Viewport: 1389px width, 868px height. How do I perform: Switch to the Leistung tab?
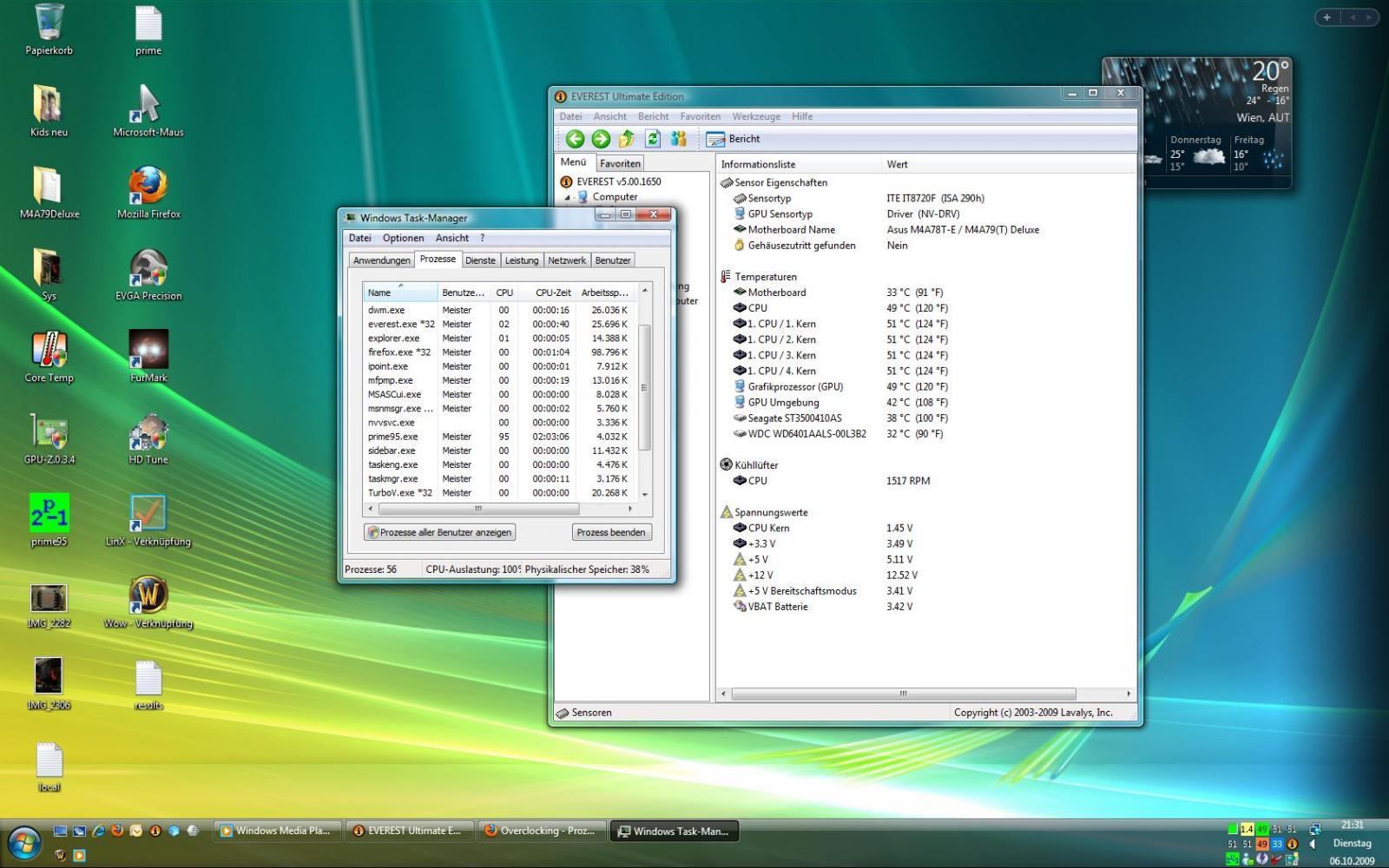coord(522,260)
